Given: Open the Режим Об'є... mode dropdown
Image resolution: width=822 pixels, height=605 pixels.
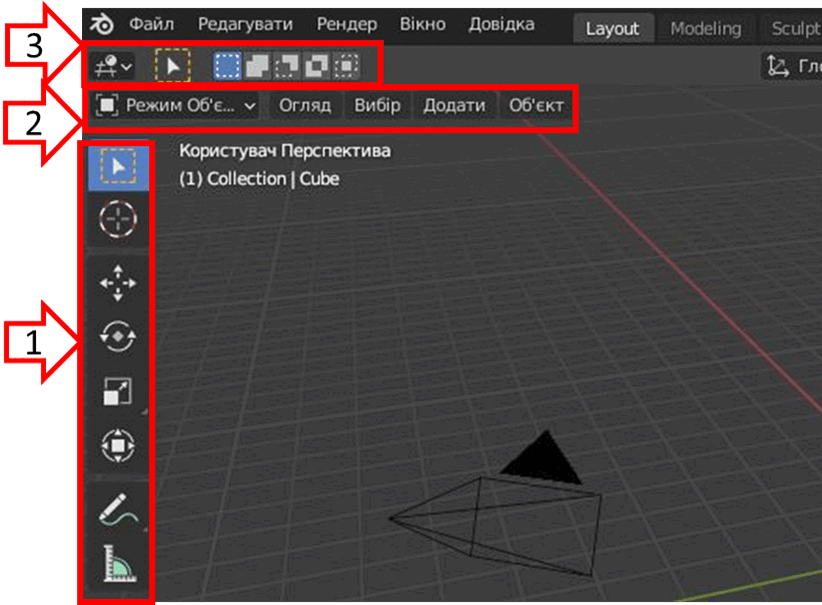Looking at the screenshot, I should [x=176, y=105].
